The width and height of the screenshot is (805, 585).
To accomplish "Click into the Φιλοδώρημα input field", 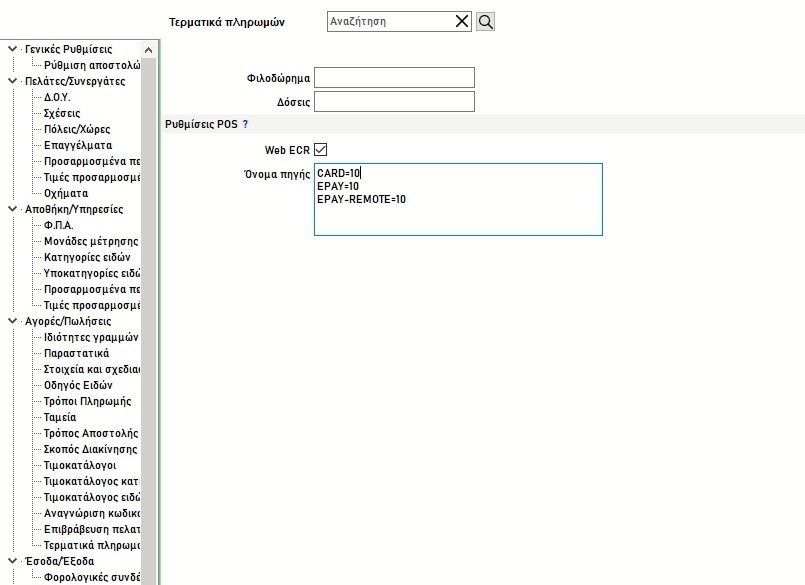I will click(x=394, y=78).
